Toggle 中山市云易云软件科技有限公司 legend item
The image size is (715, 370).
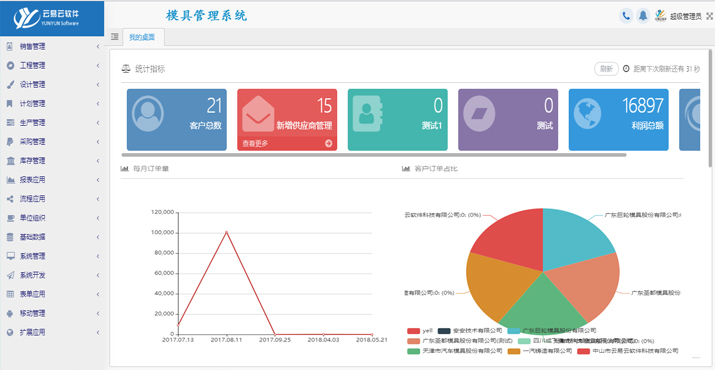627,351
